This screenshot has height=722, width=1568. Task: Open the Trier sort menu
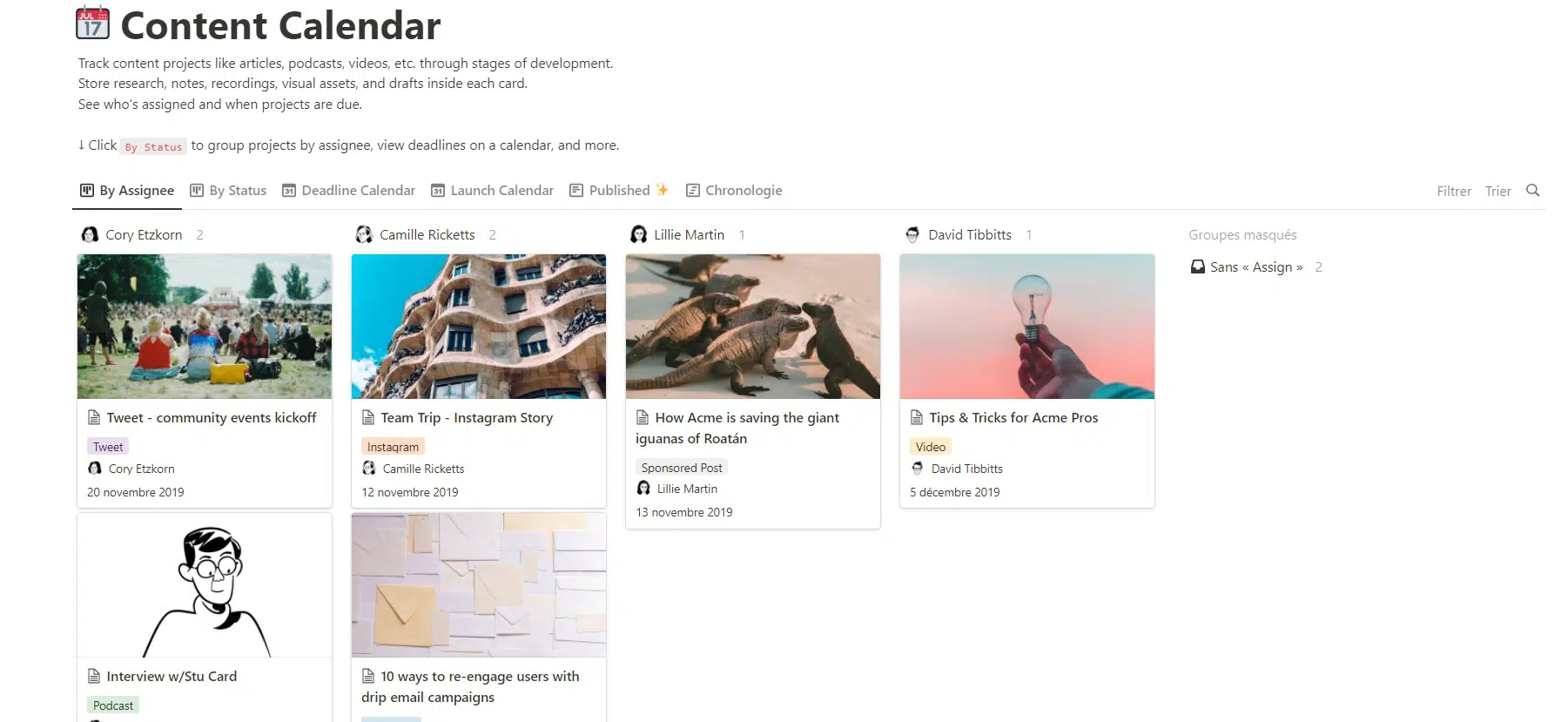1498,192
